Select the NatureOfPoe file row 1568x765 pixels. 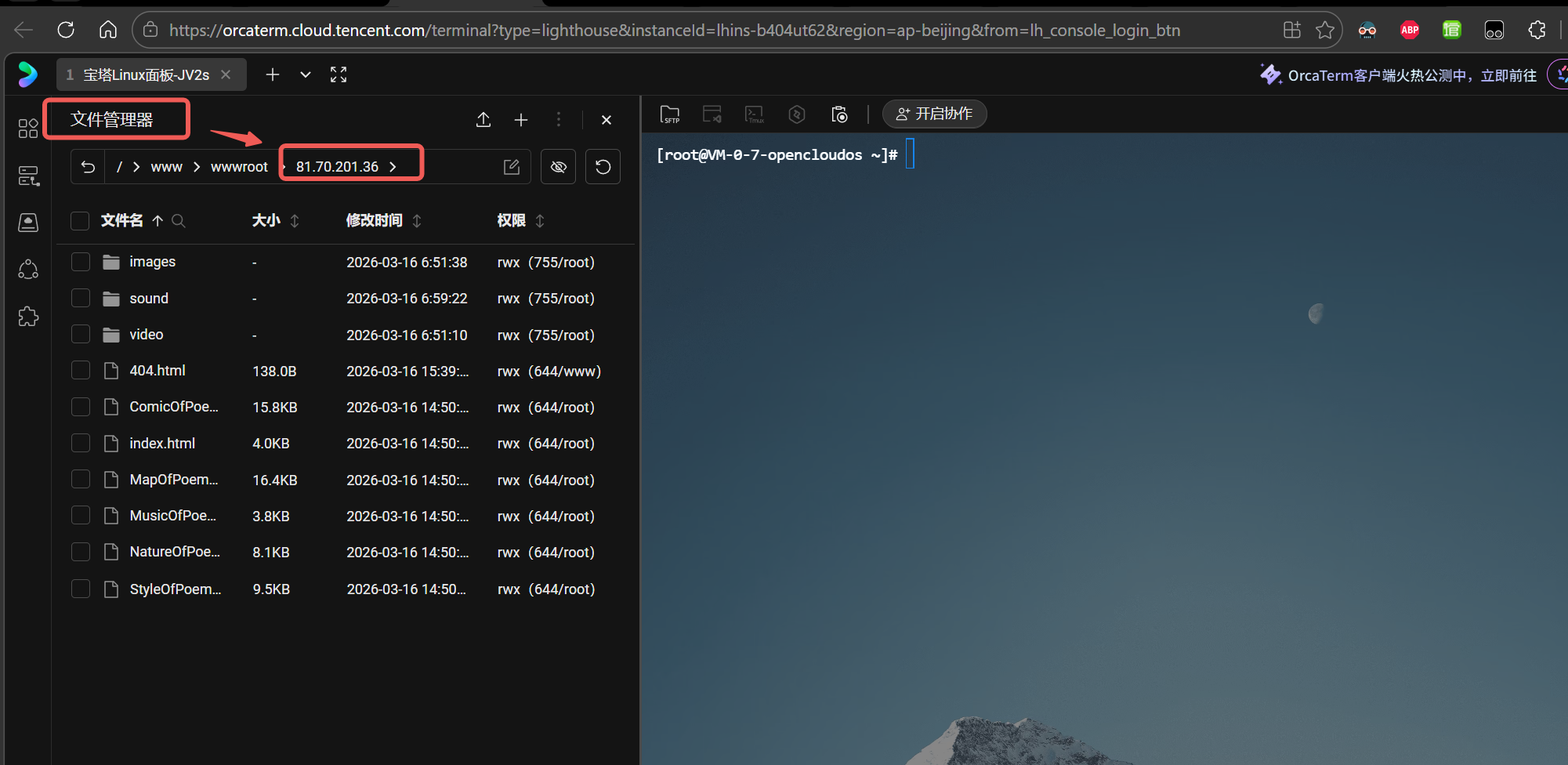click(345, 552)
